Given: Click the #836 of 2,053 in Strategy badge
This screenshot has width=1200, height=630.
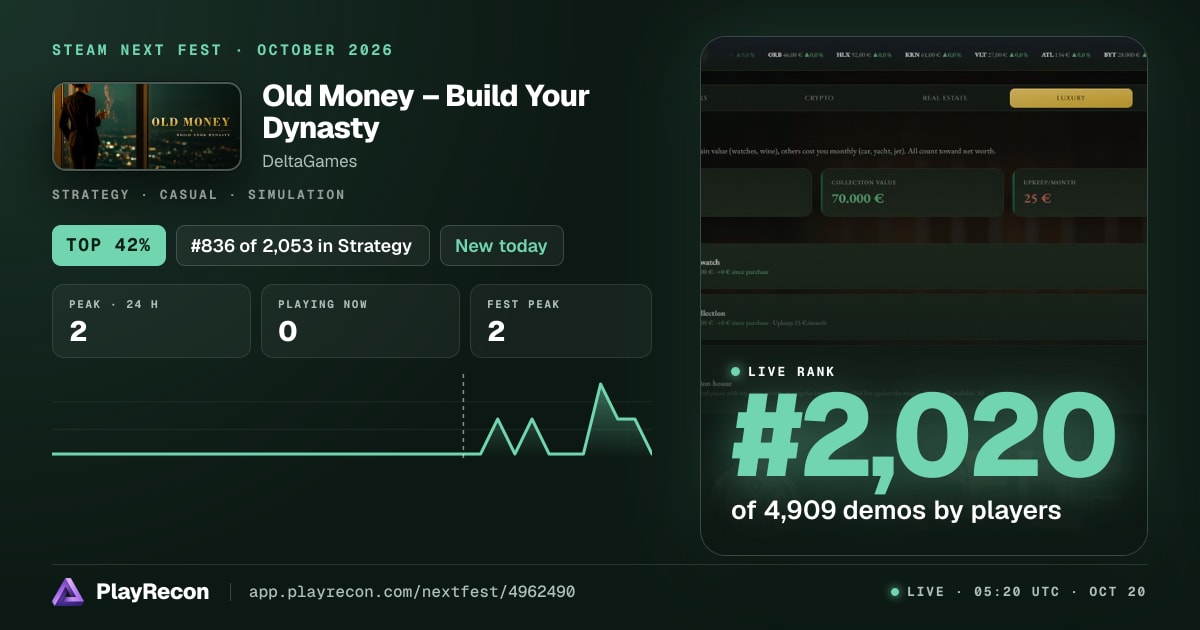Looking at the screenshot, I should [x=303, y=246].
